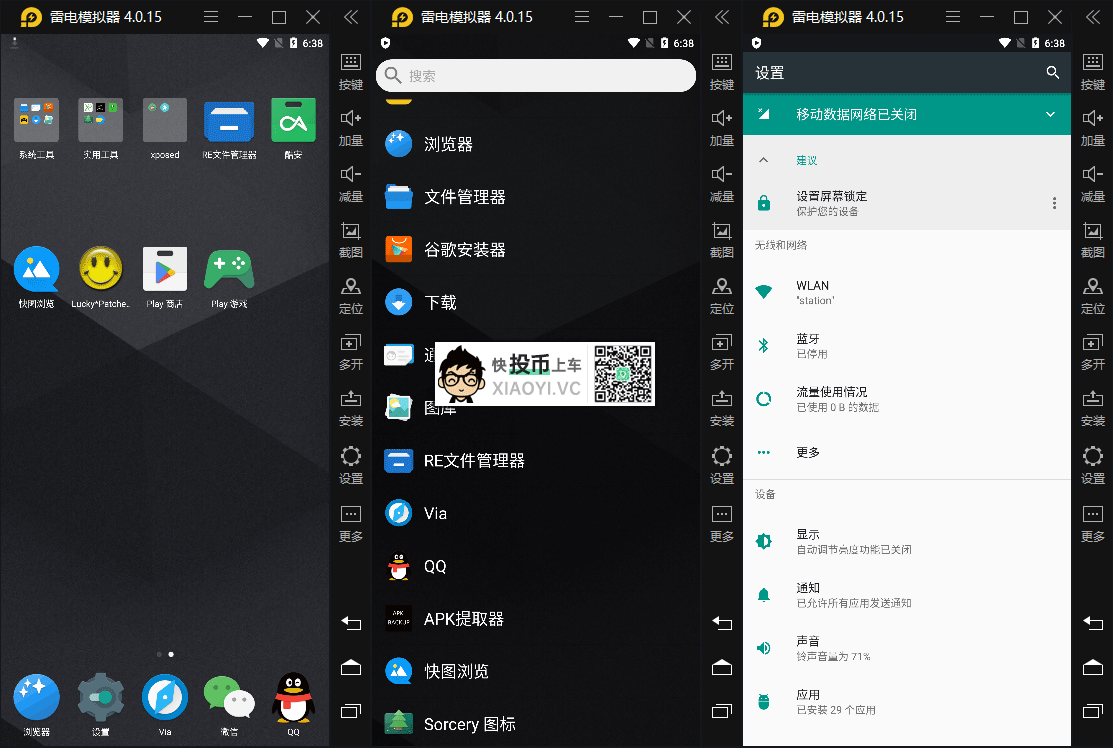Search settings with the magnifier icon

pos(1053,72)
